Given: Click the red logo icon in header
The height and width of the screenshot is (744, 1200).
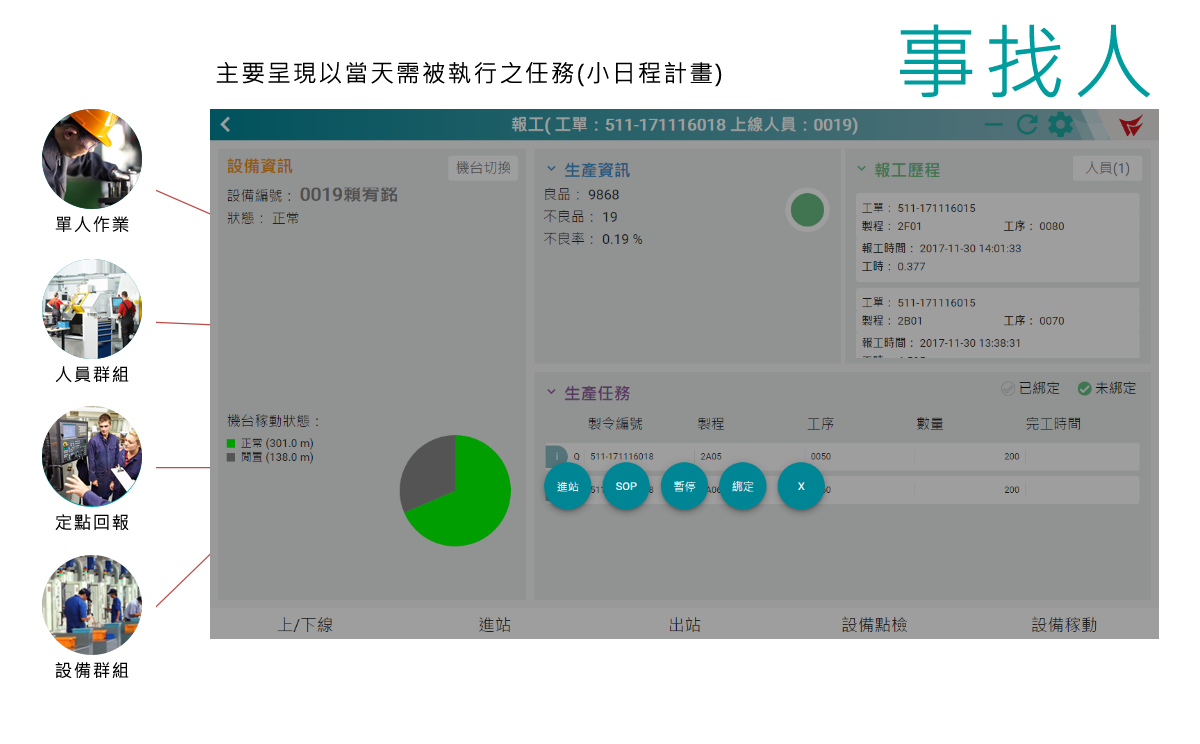Looking at the screenshot, I should tap(1131, 126).
